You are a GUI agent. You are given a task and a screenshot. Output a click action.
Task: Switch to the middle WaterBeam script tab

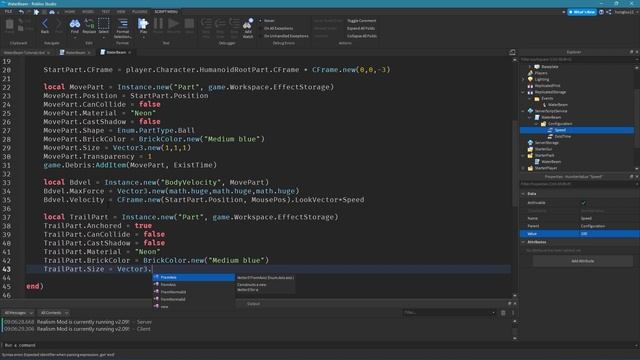[75, 53]
